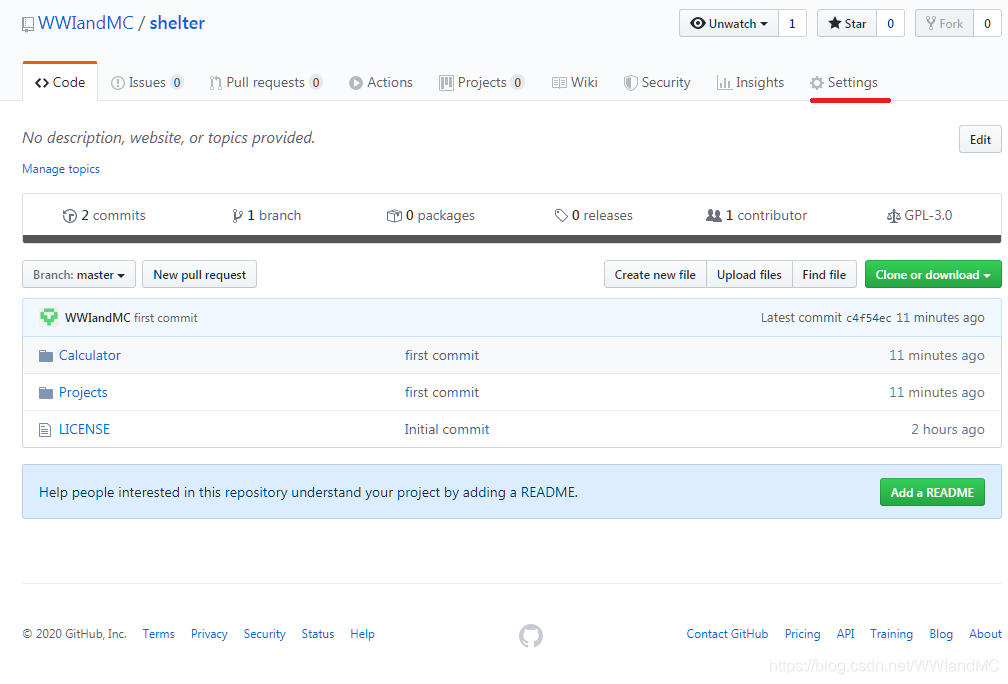The width and height of the screenshot is (1008, 684).
Task: View the 2 commits link
Action: [x=104, y=216]
